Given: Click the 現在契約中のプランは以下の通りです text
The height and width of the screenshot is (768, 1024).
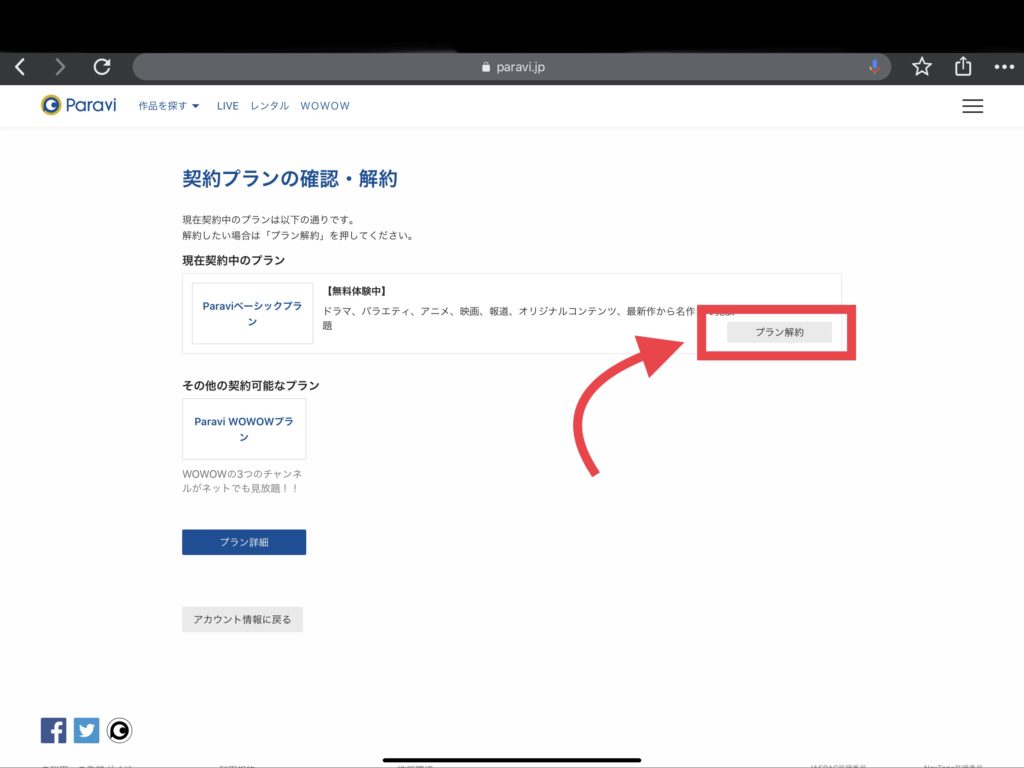Looking at the screenshot, I should pyautogui.click(x=270, y=219).
